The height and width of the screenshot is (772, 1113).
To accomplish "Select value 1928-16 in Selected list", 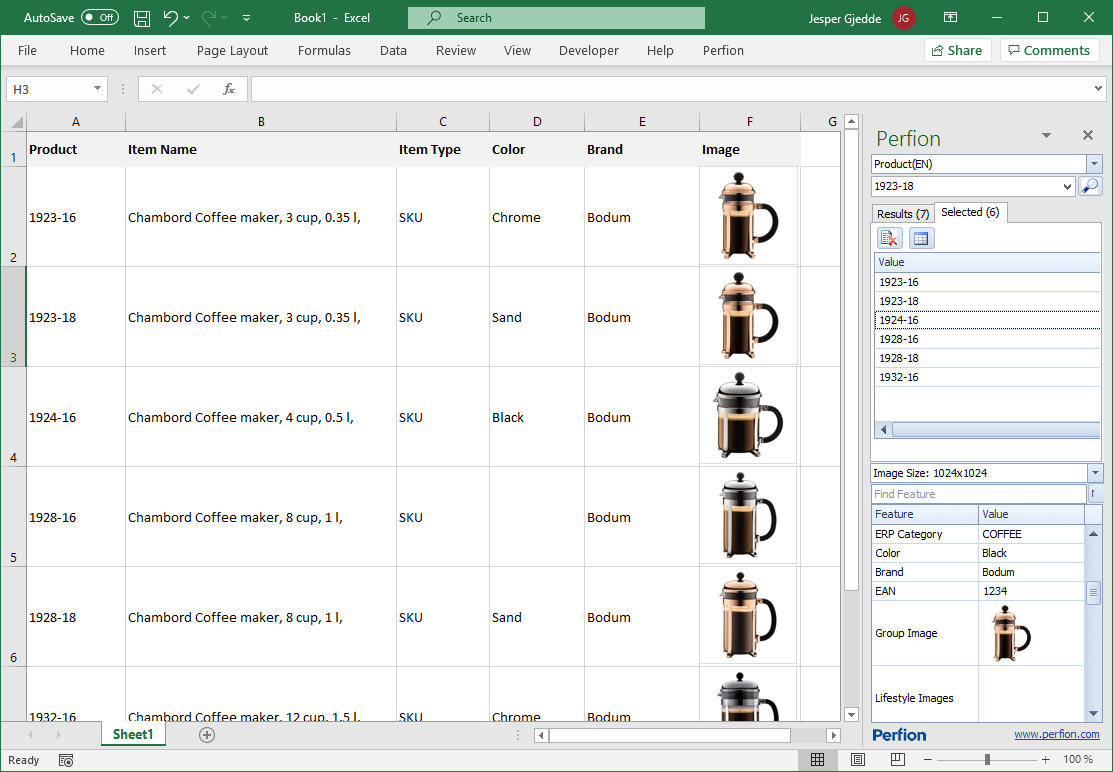I will pyautogui.click(x=898, y=339).
